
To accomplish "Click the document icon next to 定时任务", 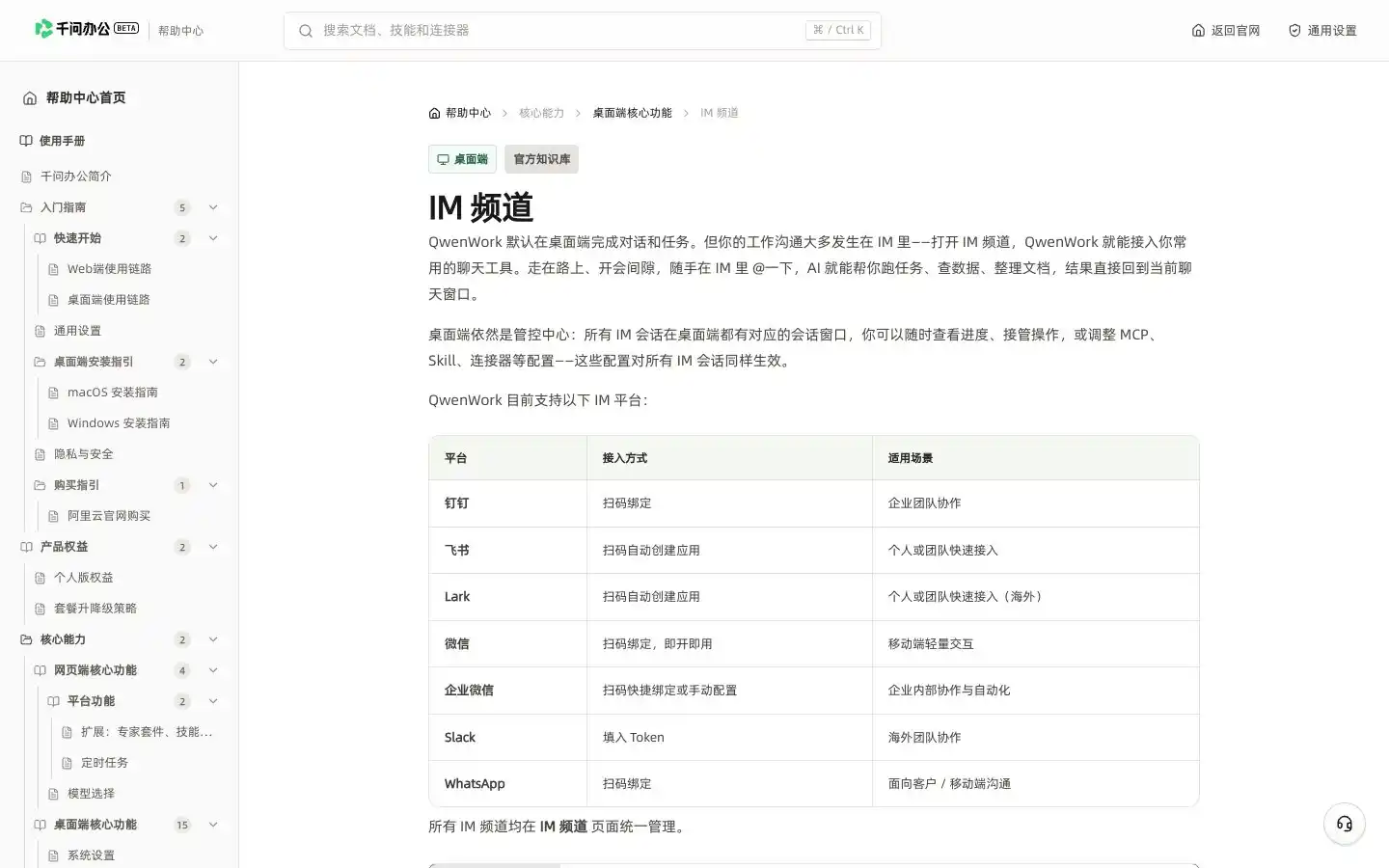I will click(67, 763).
